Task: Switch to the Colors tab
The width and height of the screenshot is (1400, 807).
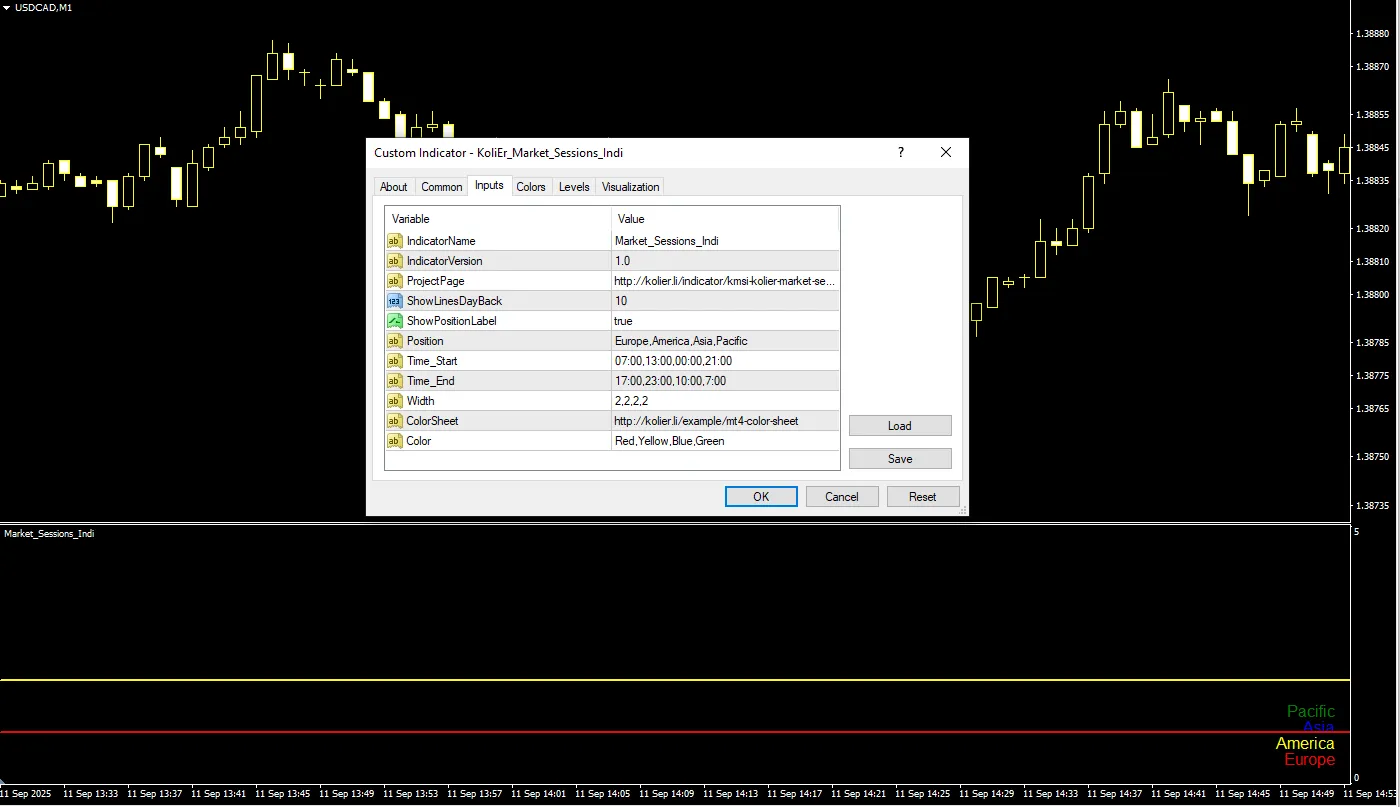Action: (531, 187)
